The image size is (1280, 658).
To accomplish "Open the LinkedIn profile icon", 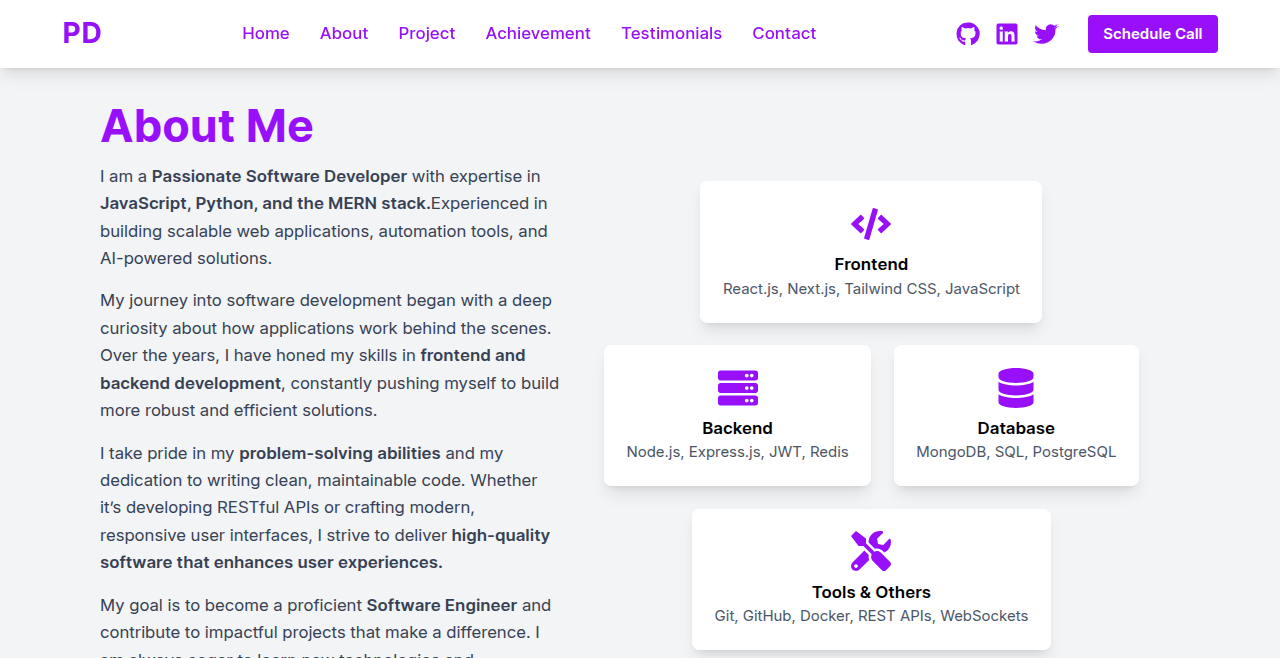I will point(1007,34).
